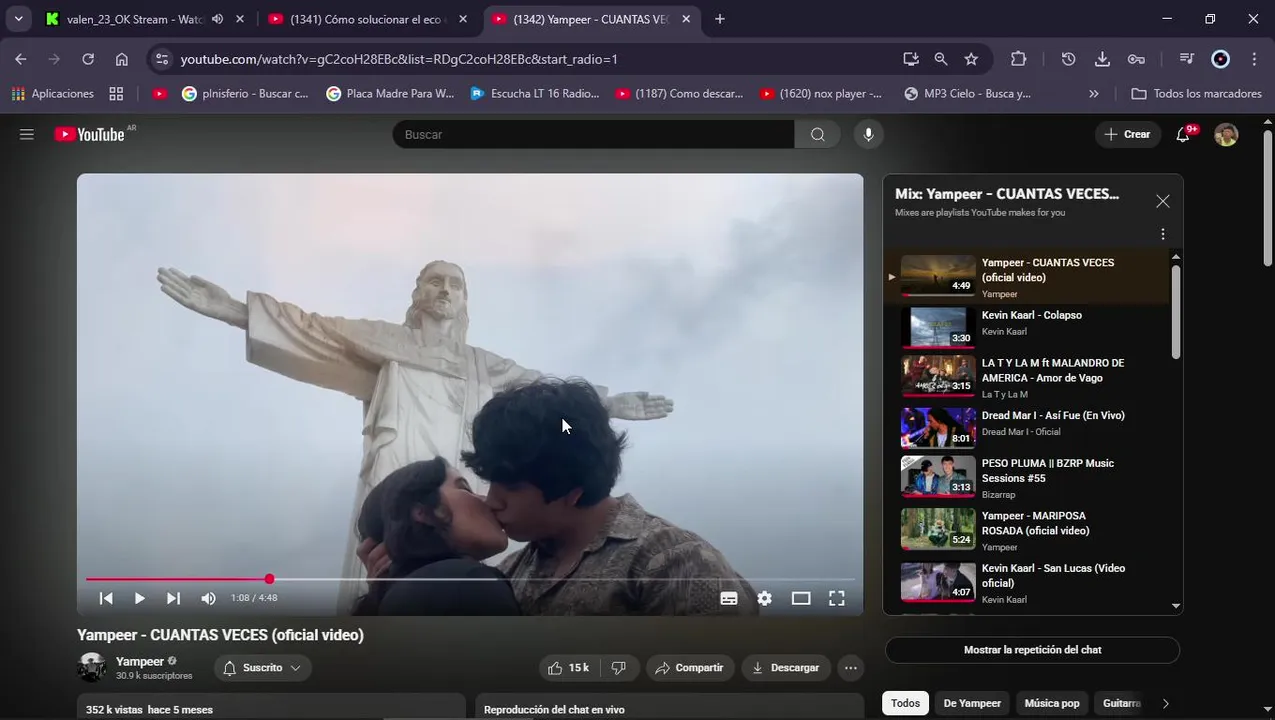Enter full screen mode
This screenshot has height=720, width=1275.
click(x=837, y=598)
